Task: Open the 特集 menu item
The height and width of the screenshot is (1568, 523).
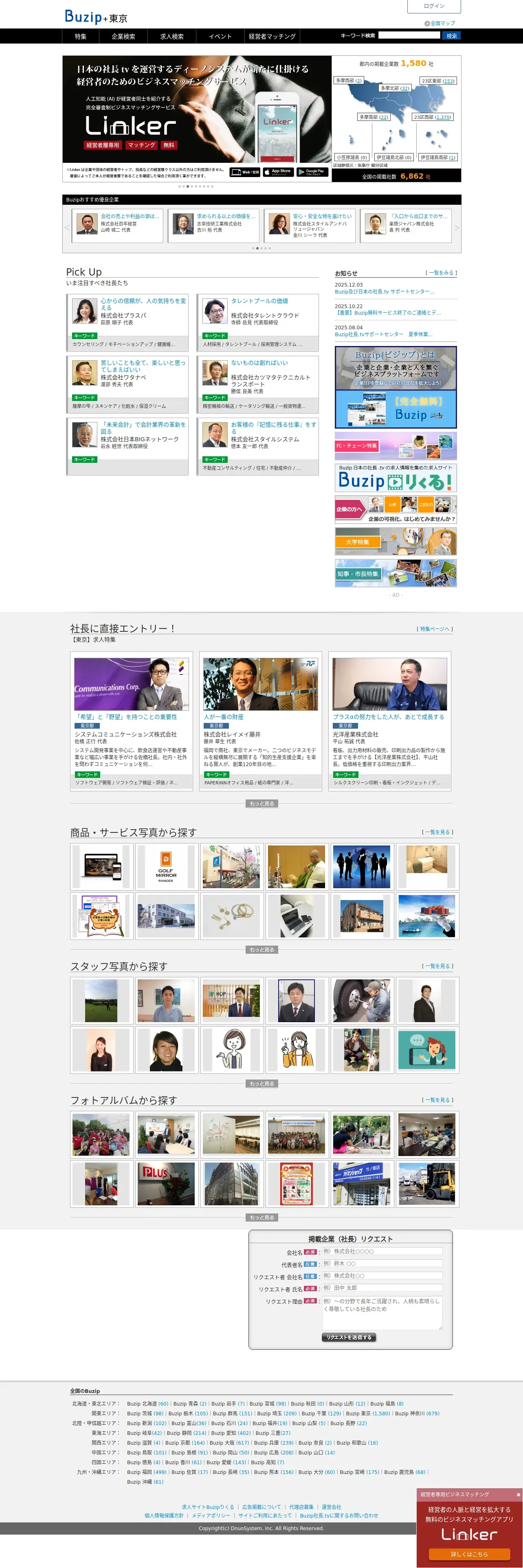Action: (x=80, y=37)
